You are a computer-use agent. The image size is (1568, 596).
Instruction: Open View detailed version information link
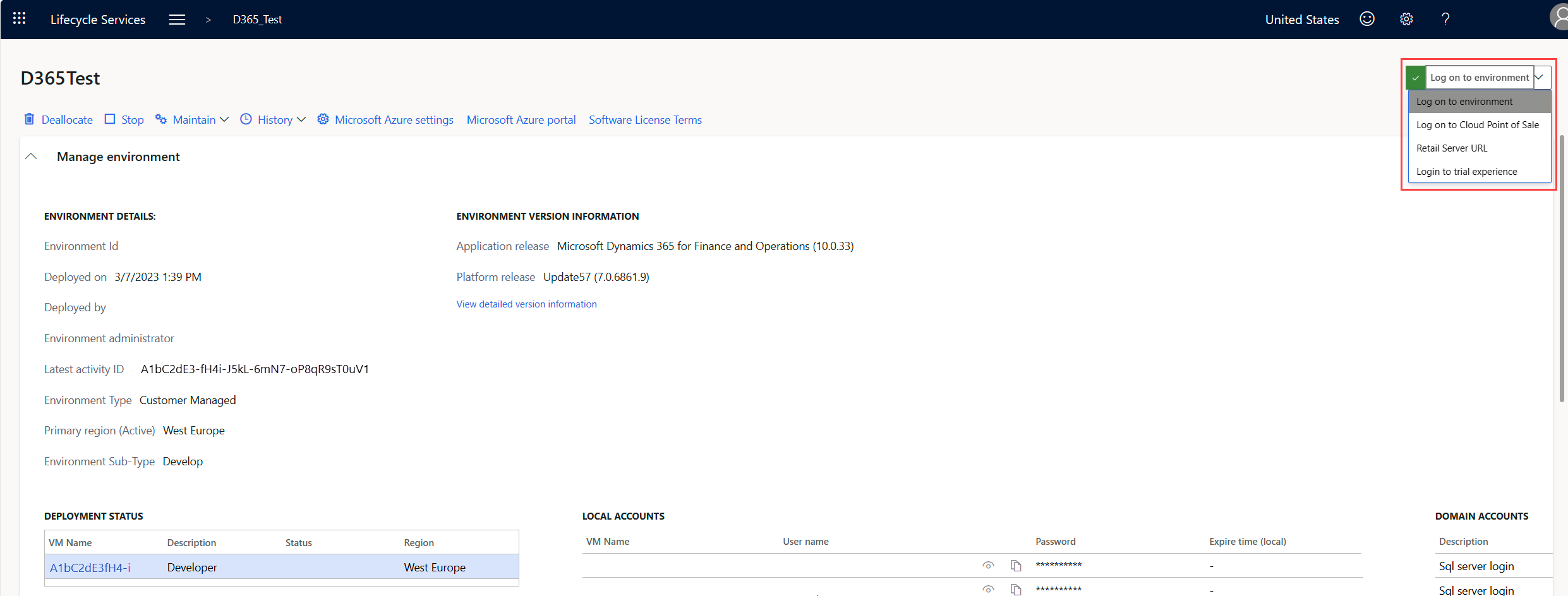526,304
